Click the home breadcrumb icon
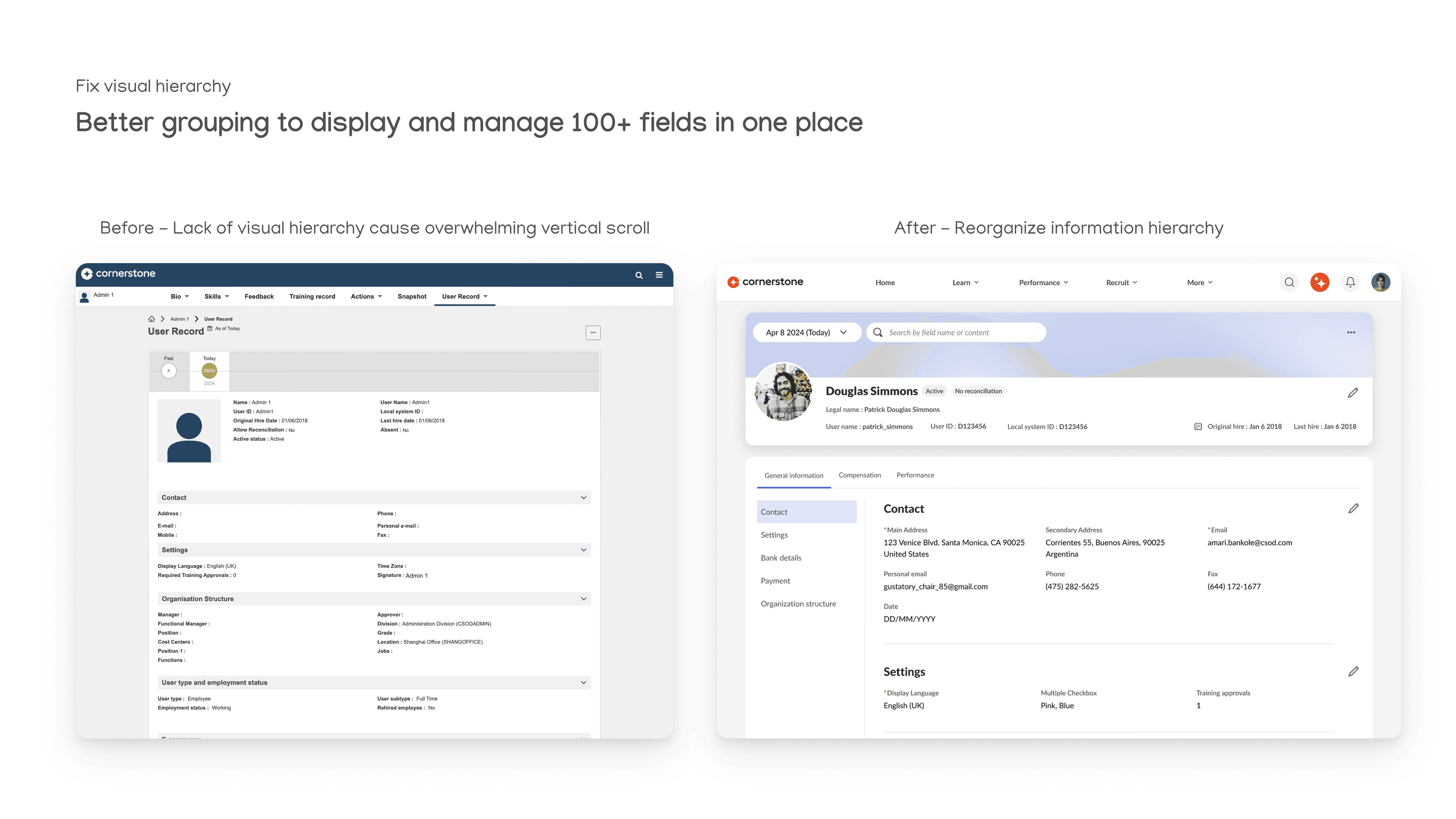Viewport: 1456px width, 819px height. coord(152,319)
